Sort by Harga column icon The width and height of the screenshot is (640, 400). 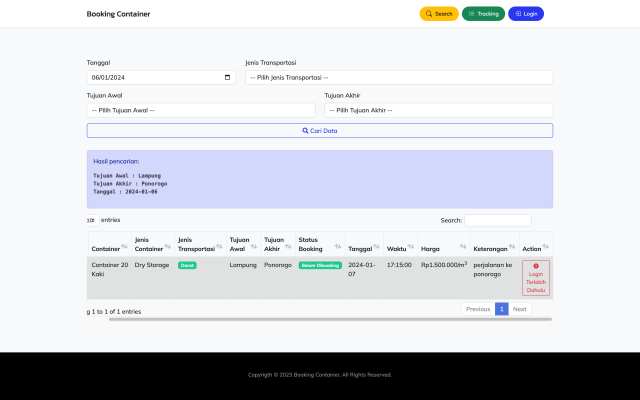click(464, 247)
